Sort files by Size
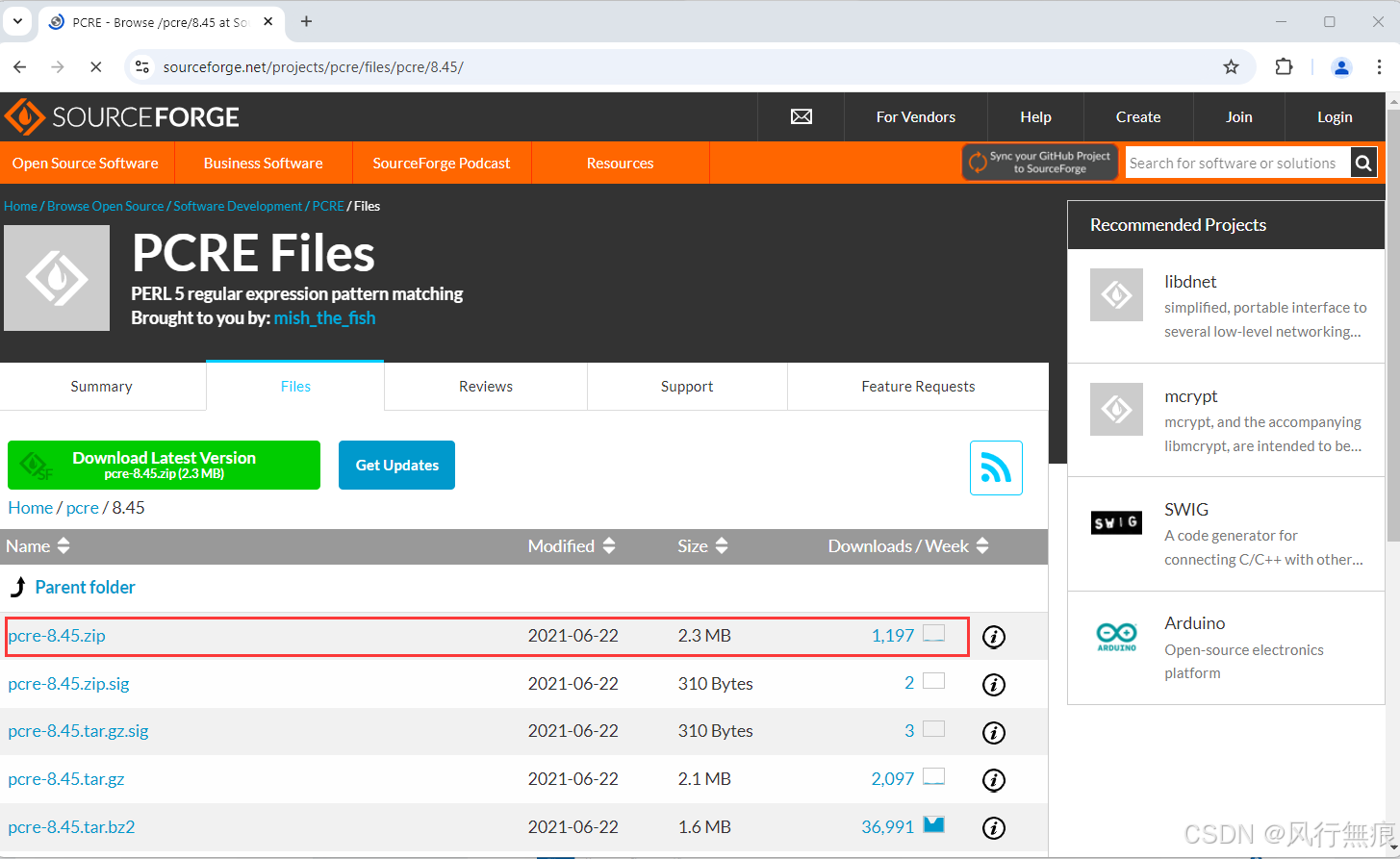Image resolution: width=1400 pixels, height=859 pixels. pos(702,545)
